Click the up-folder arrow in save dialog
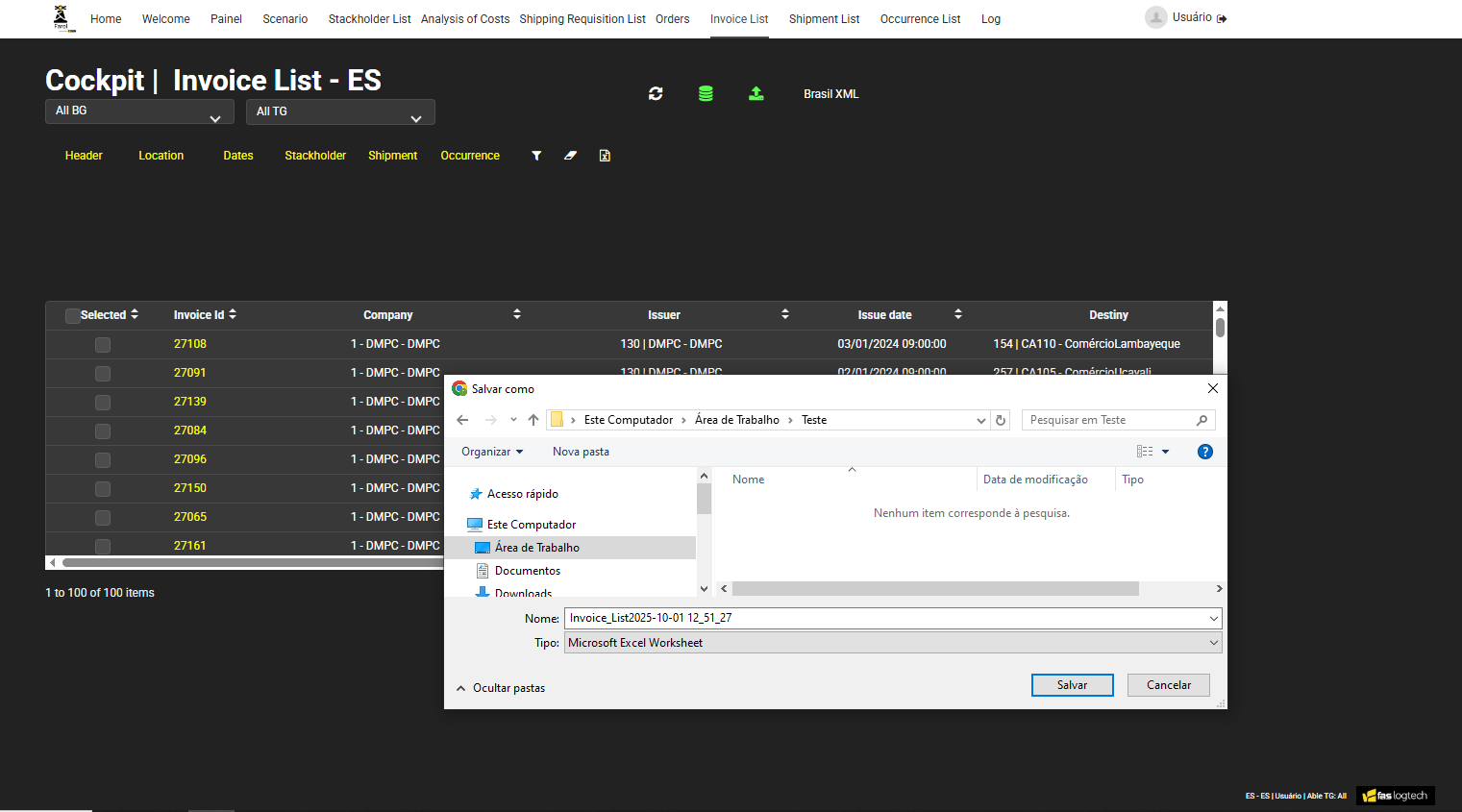 [533, 420]
